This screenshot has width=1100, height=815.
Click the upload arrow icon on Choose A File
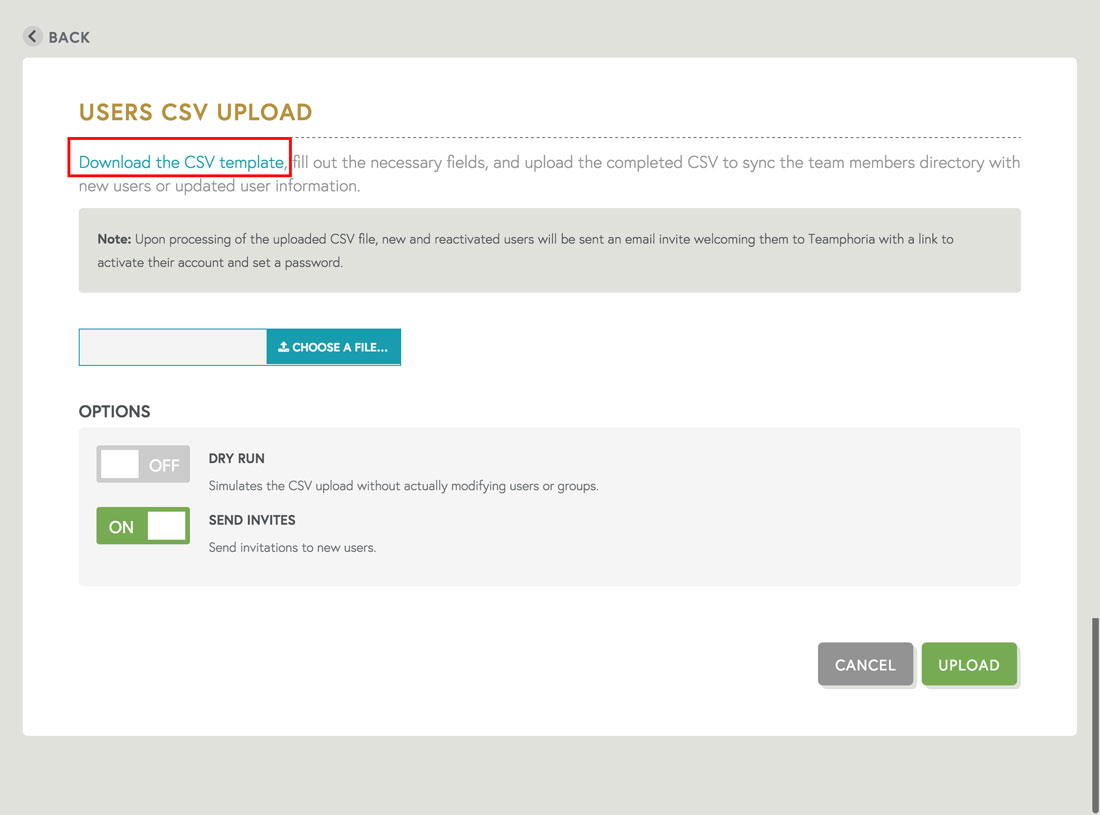click(283, 347)
